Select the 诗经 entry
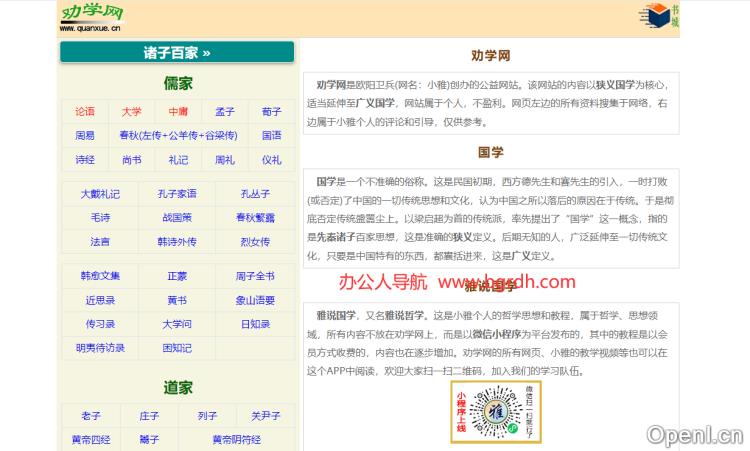The width and height of the screenshot is (750, 451). point(85,159)
